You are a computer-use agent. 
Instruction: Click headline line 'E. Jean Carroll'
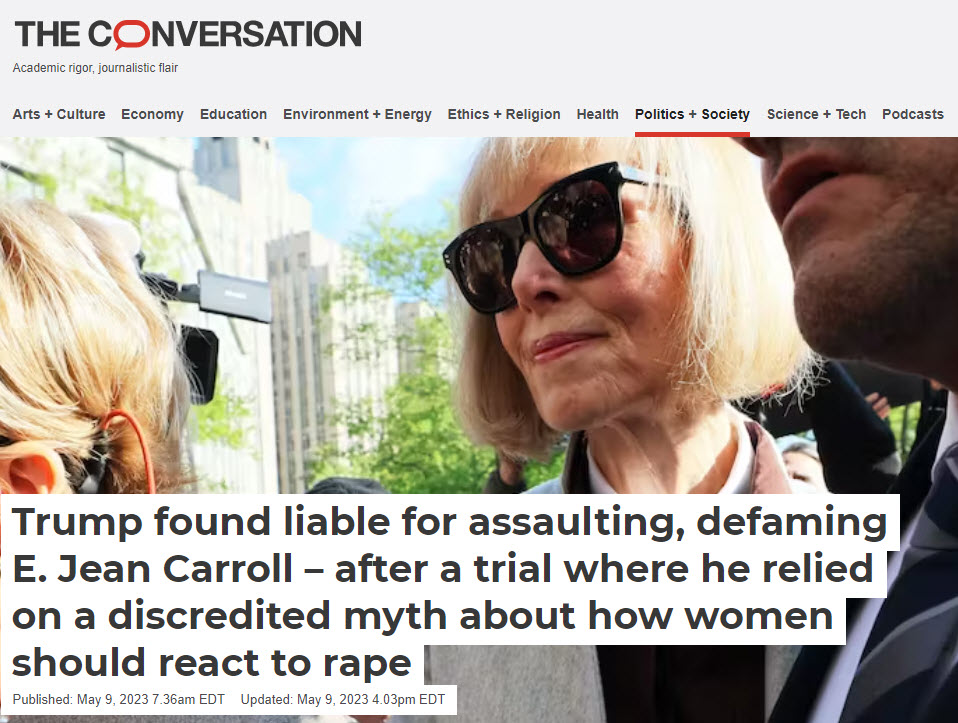coord(152,568)
